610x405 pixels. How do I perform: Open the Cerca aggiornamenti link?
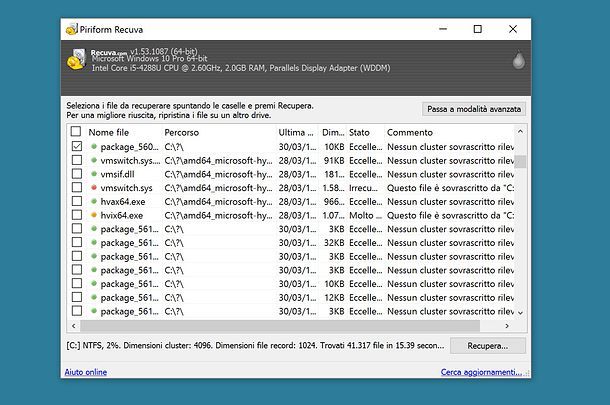(481, 372)
